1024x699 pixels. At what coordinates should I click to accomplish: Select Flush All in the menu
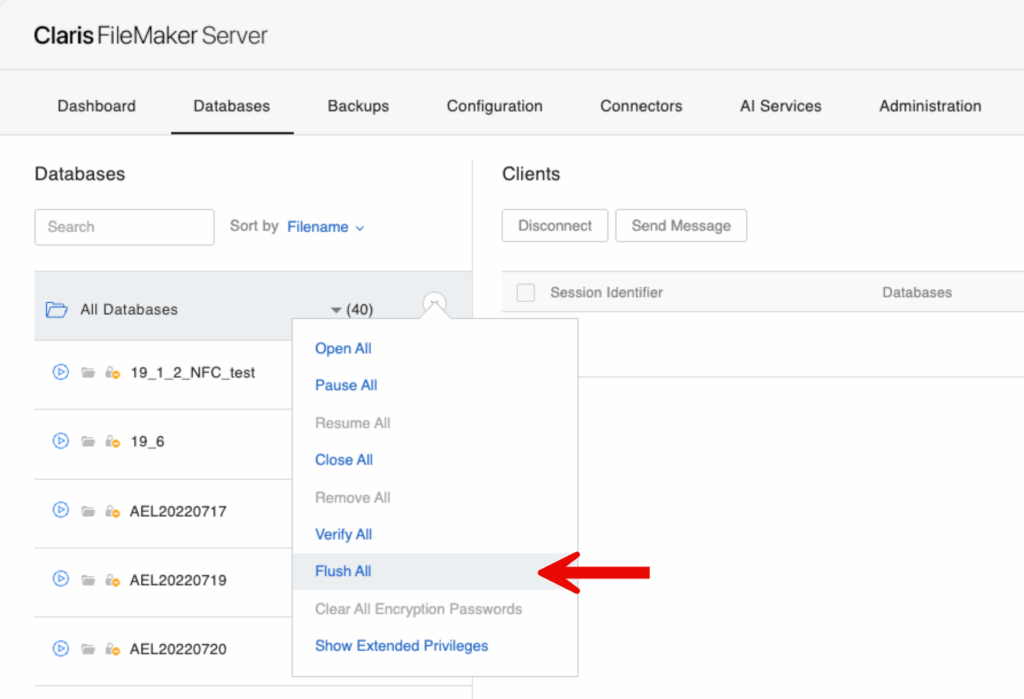pos(343,571)
